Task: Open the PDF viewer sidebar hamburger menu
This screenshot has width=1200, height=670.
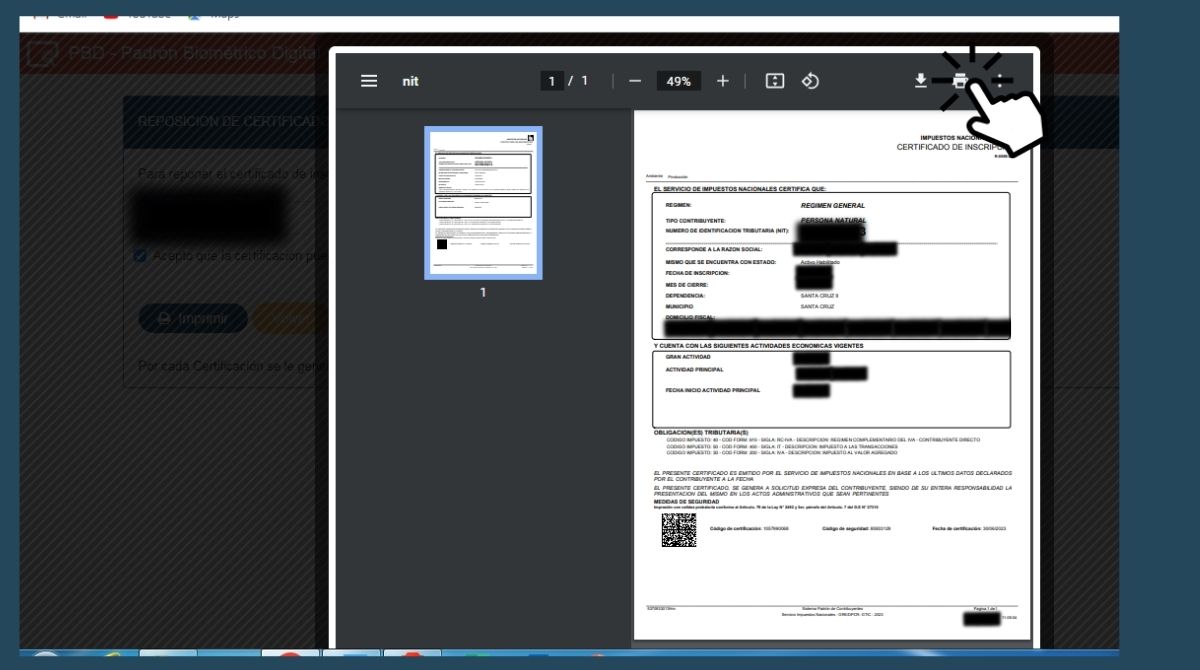Action: tap(369, 81)
